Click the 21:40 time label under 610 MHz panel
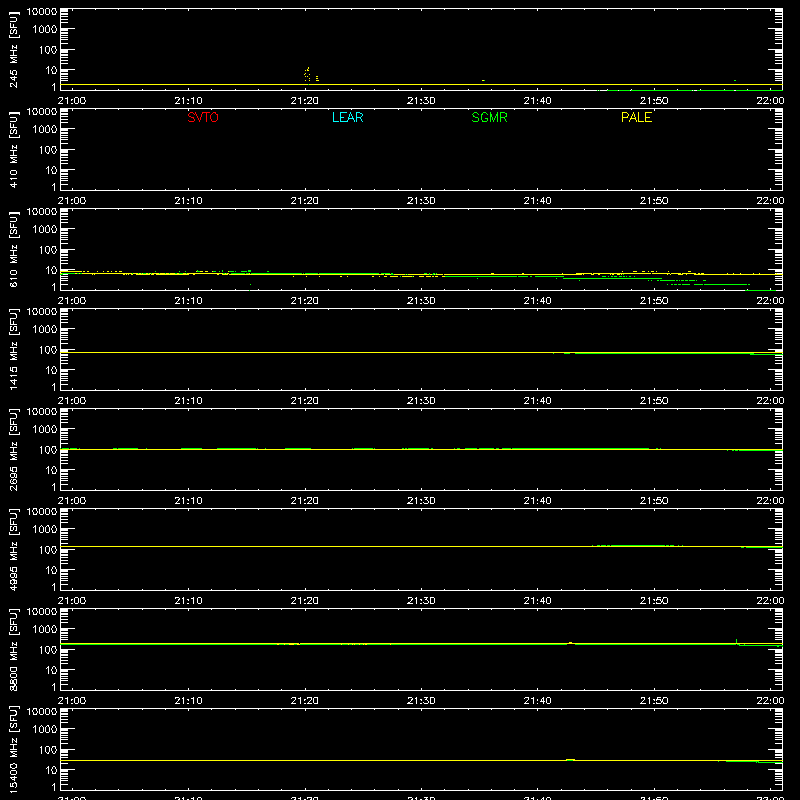This screenshot has height=800, width=800. pos(537,301)
